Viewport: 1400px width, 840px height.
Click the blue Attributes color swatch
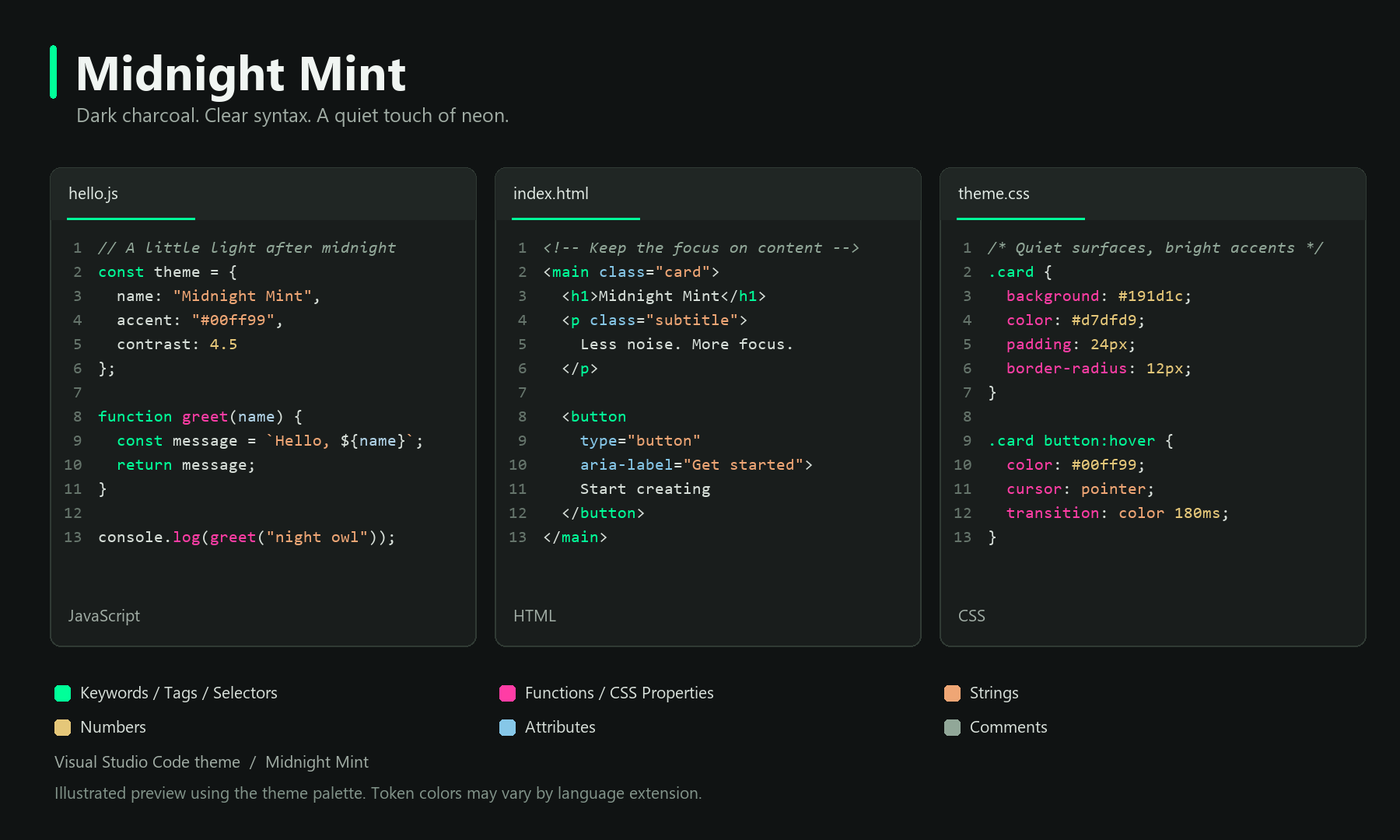click(x=508, y=727)
